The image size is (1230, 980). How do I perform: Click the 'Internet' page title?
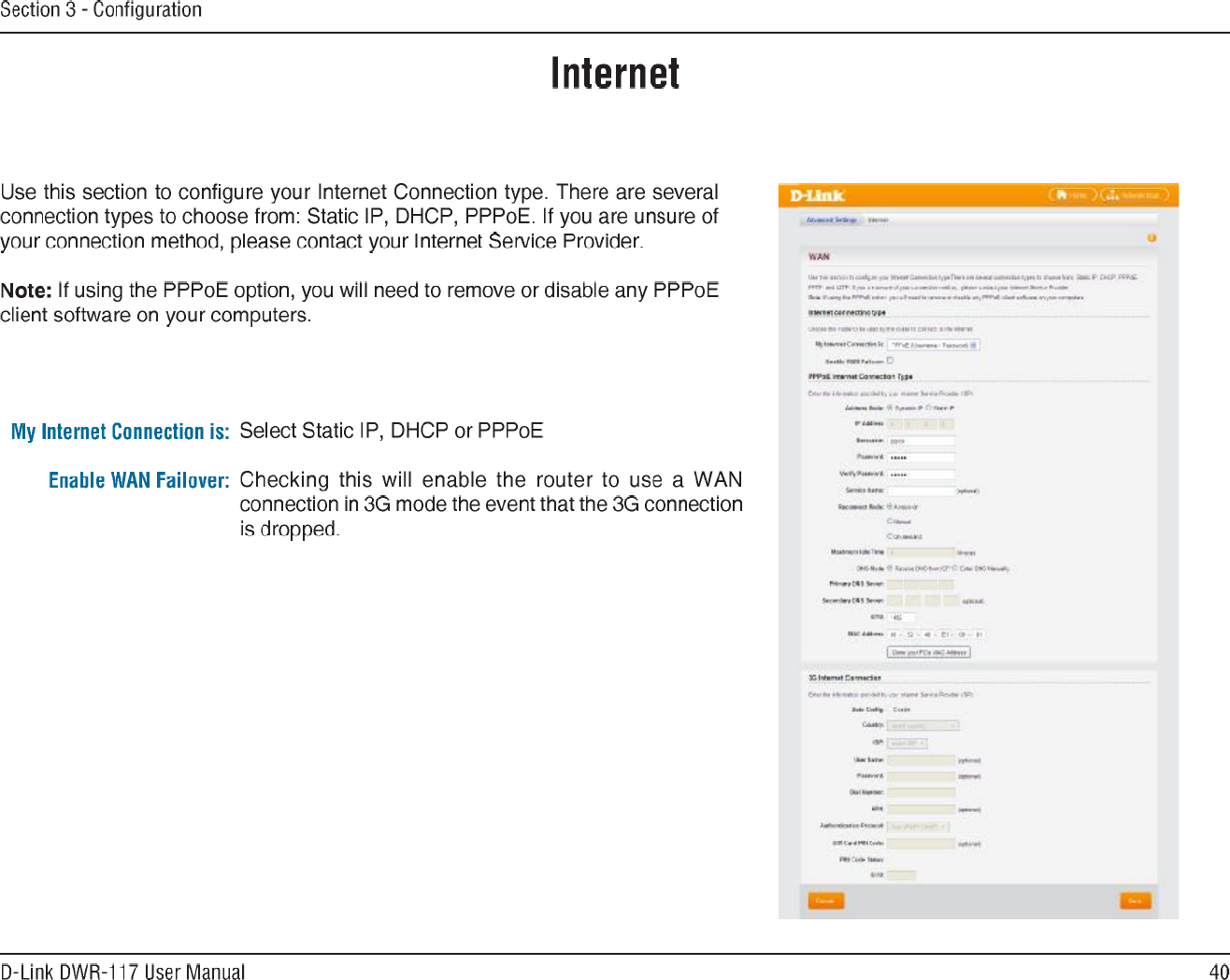pos(615,73)
